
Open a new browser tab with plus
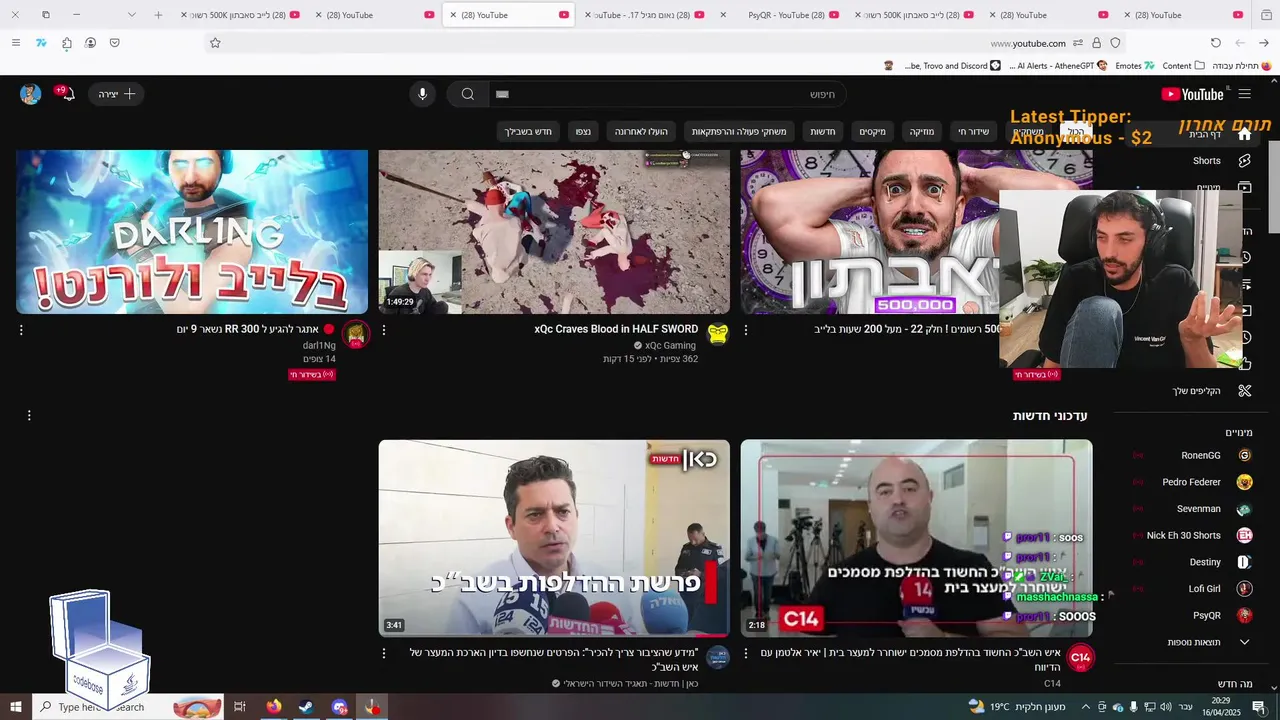click(158, 15)
